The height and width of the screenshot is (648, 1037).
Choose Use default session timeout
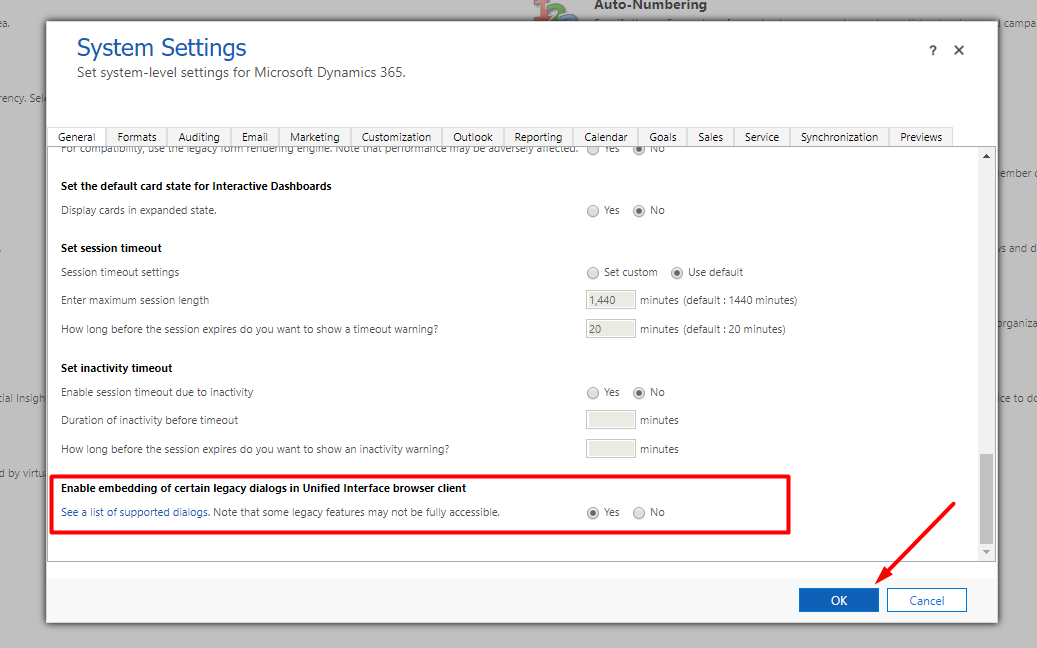pos(677,272)
